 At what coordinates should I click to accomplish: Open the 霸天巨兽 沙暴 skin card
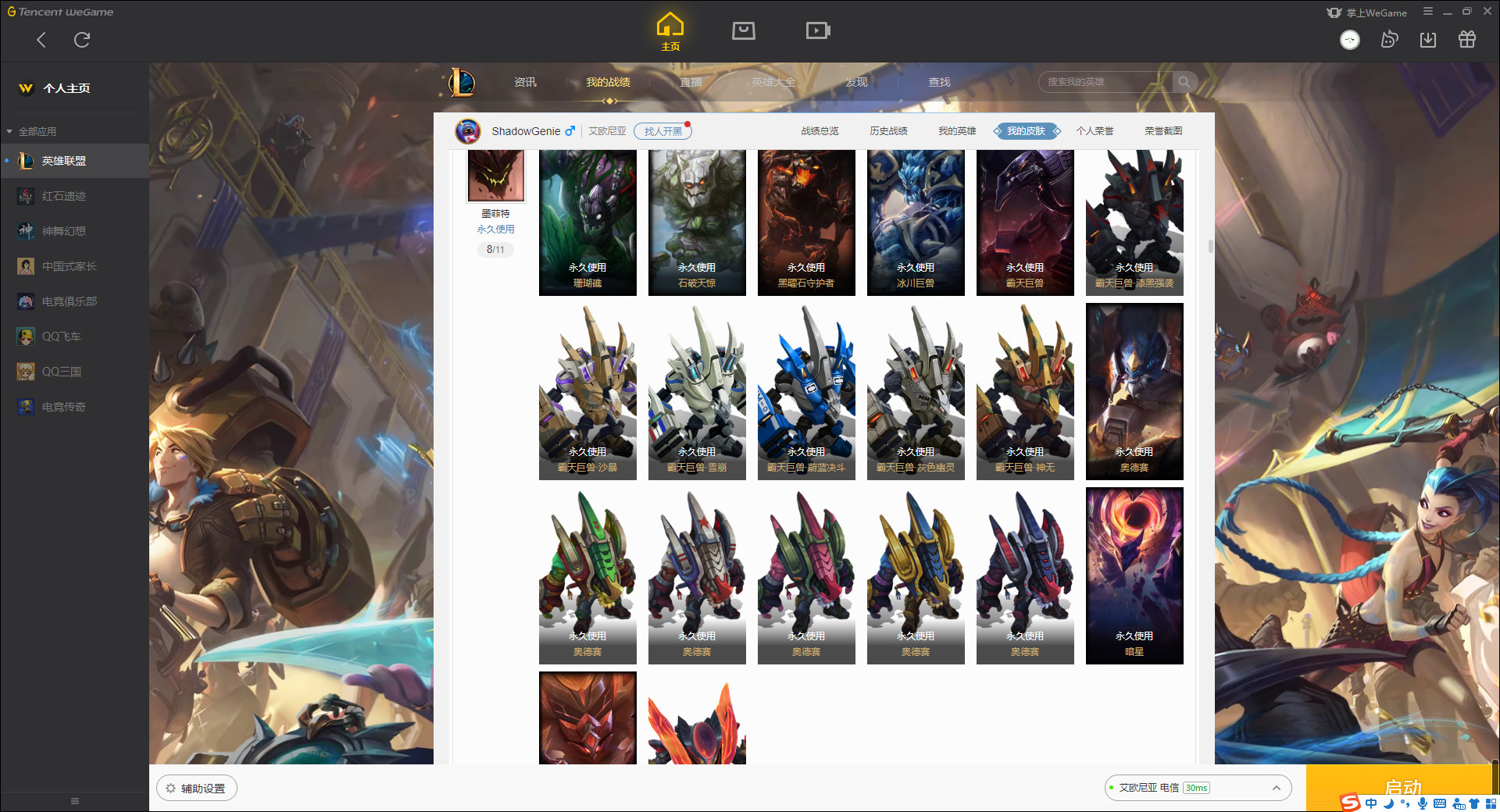587,392
